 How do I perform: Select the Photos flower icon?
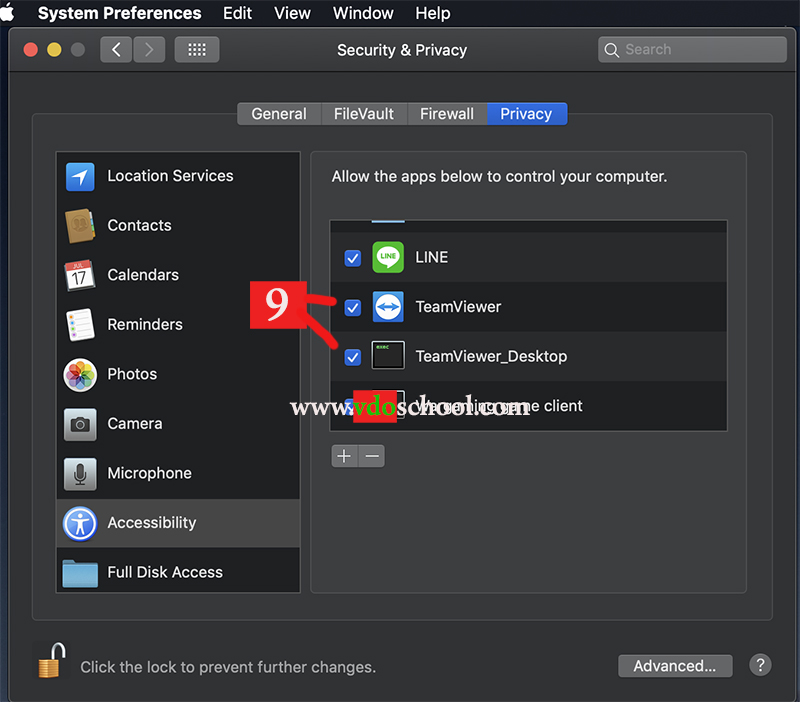pos(80,374)
